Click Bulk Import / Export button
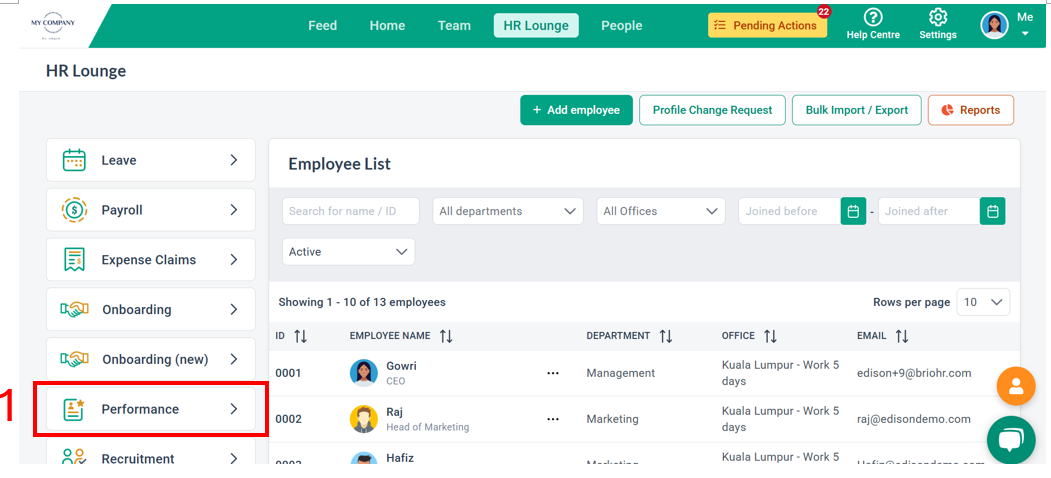The height and width of the screenshot is (478, 1051). 857,110
